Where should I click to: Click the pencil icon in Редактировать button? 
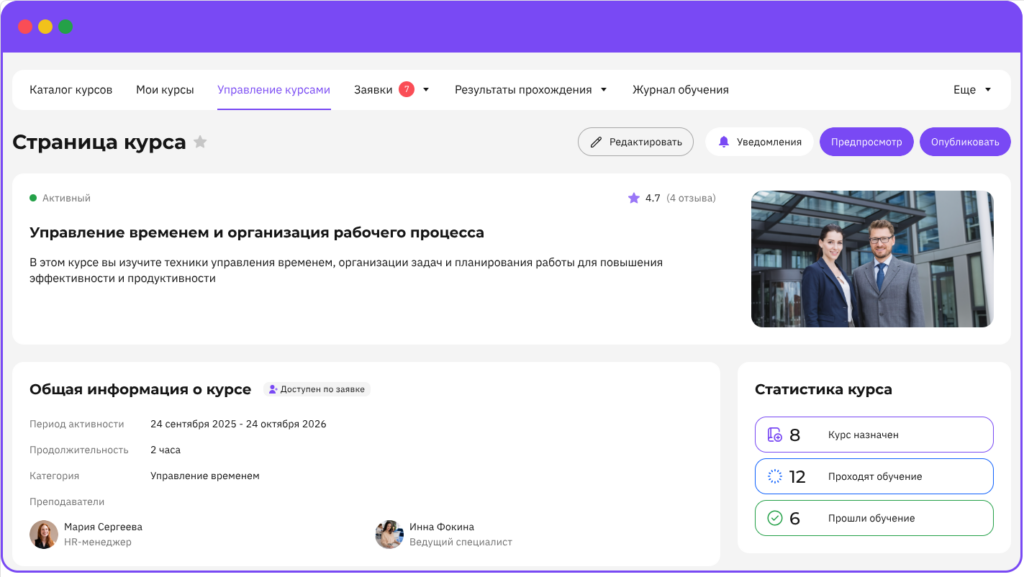(x=596, y=142)
